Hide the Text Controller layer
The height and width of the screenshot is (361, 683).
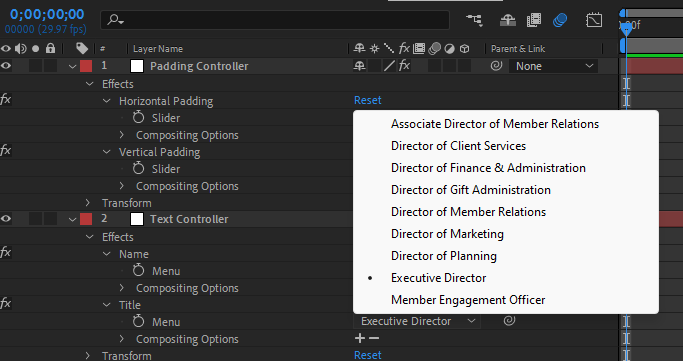(x=6, y=219)
